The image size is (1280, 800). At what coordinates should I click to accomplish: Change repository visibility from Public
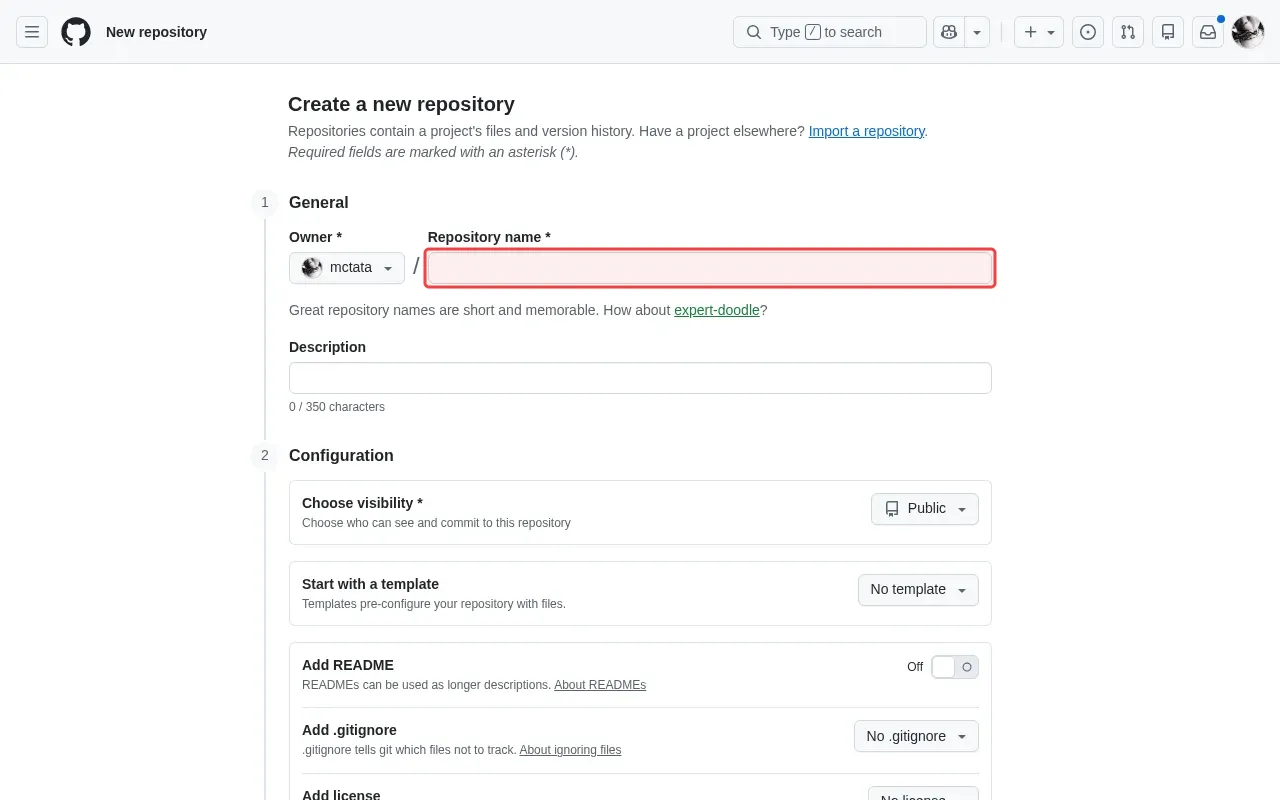(x=923, y=509)
